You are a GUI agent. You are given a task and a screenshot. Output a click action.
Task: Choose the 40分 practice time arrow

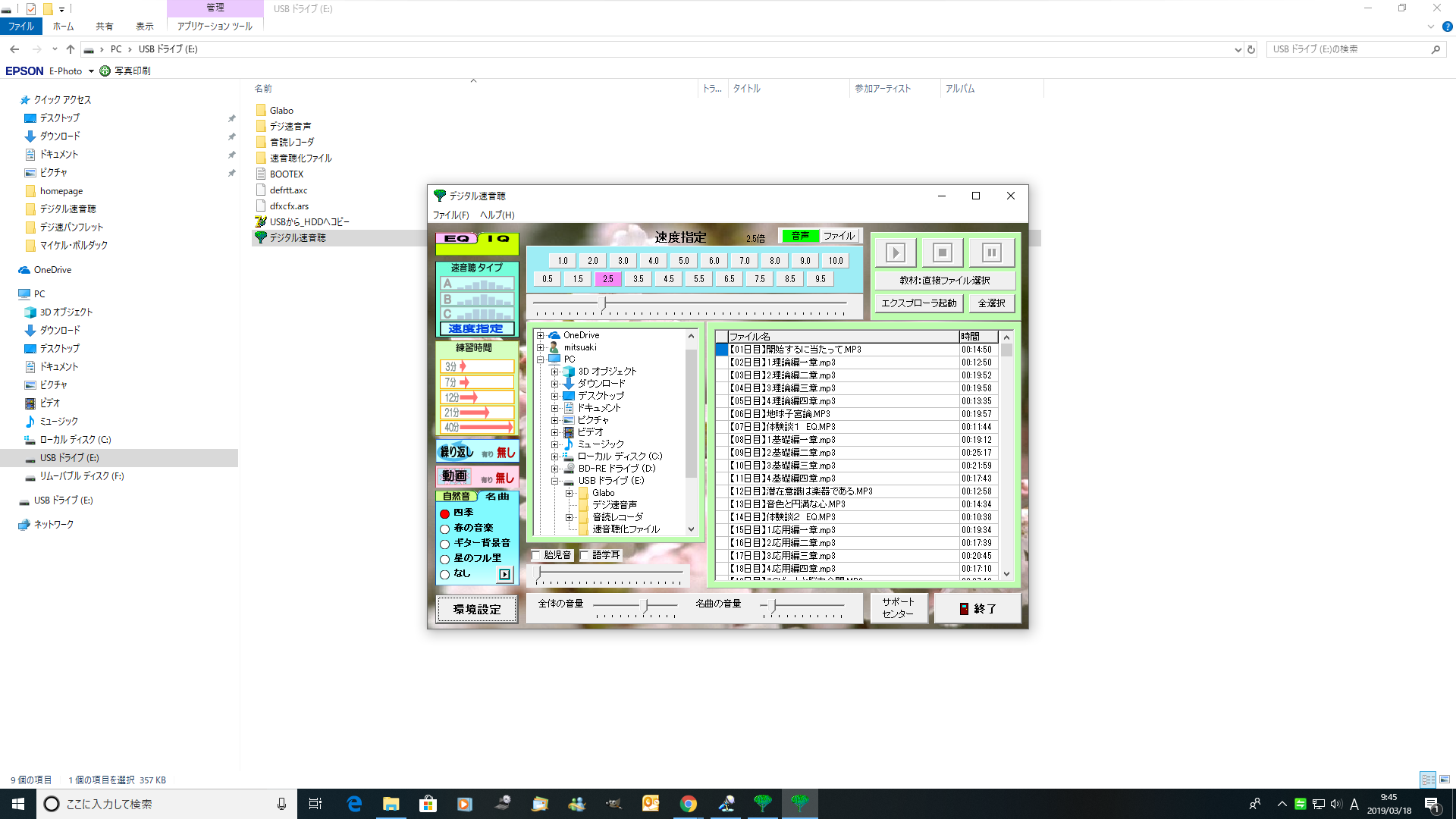[477, 428]
